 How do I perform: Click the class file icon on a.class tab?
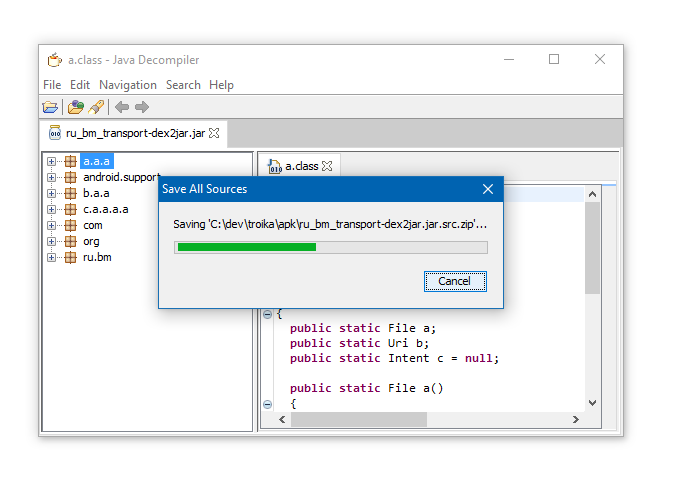(x=274, y=166)
